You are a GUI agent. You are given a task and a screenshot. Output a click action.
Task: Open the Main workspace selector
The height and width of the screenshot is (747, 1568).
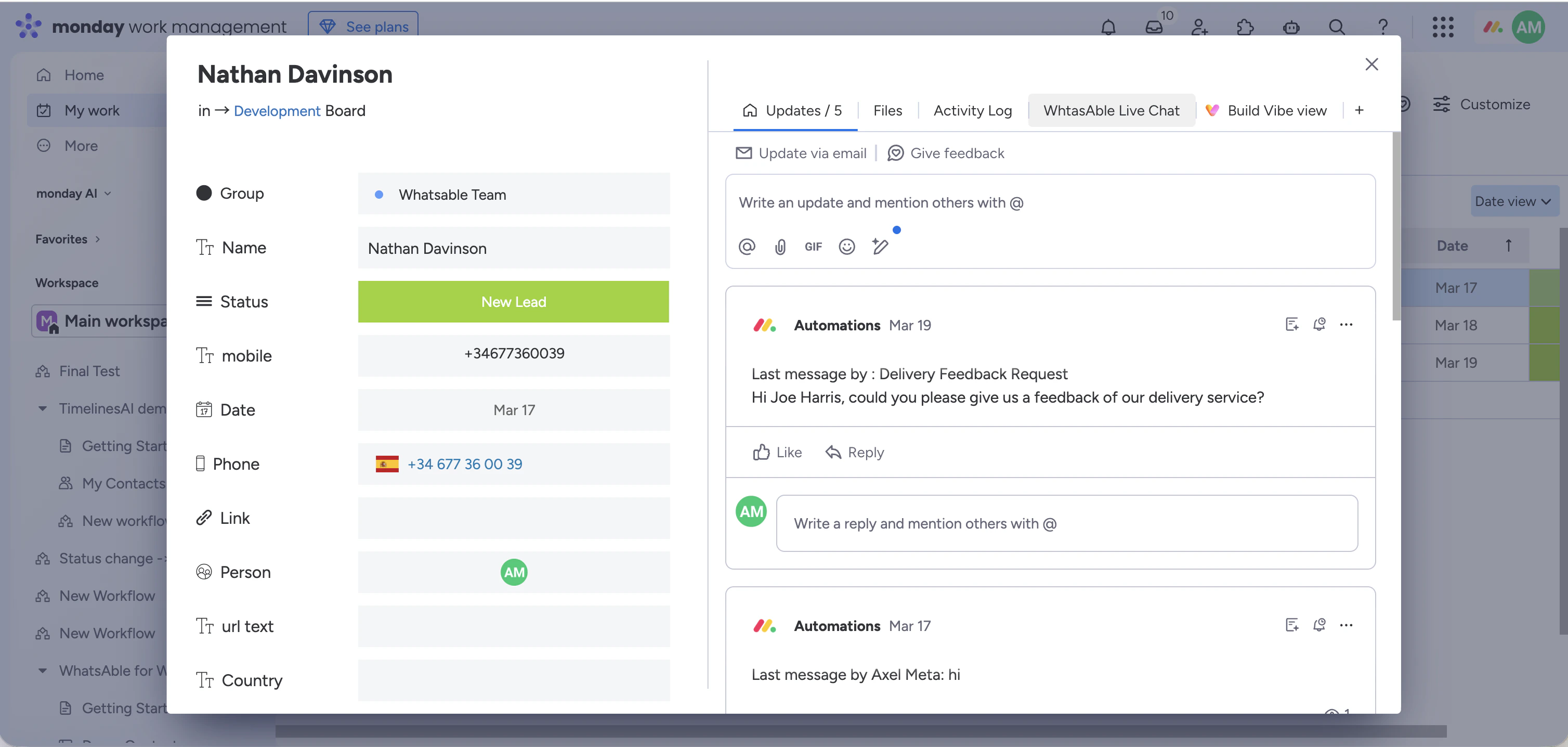[x=100, y=321]
